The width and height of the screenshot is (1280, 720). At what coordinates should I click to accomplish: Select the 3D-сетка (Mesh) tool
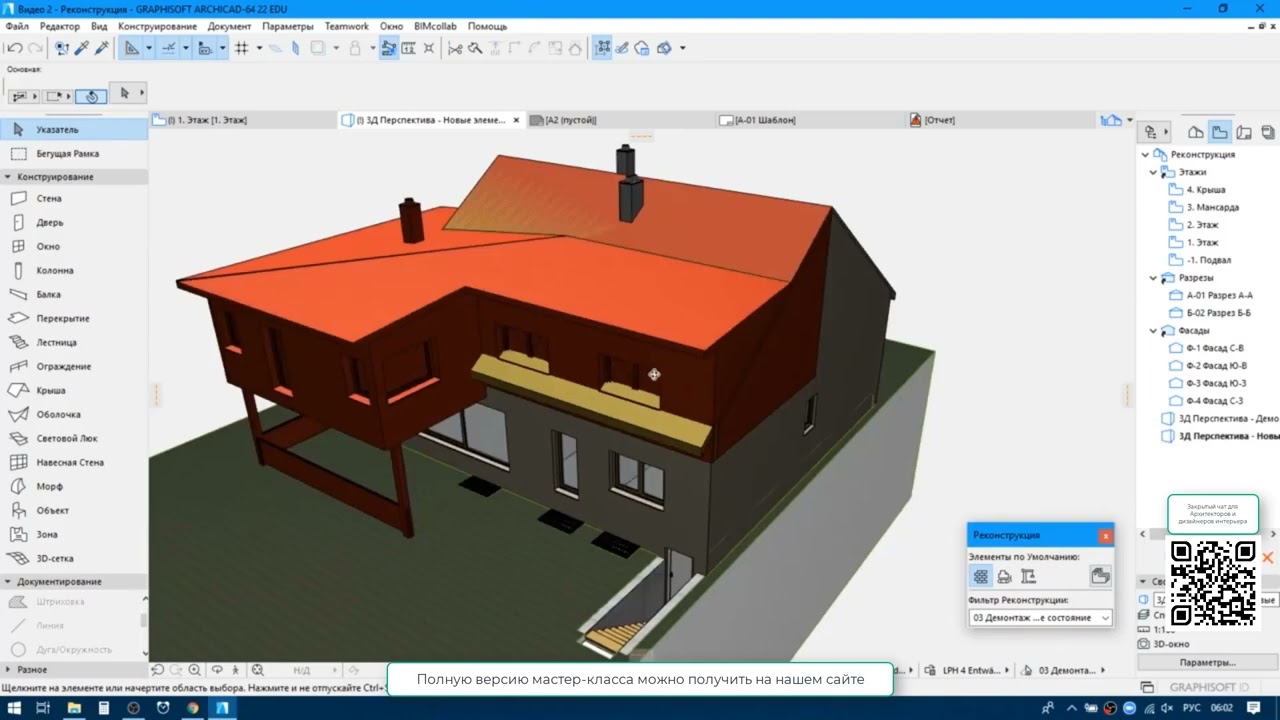tap(74, 558)
